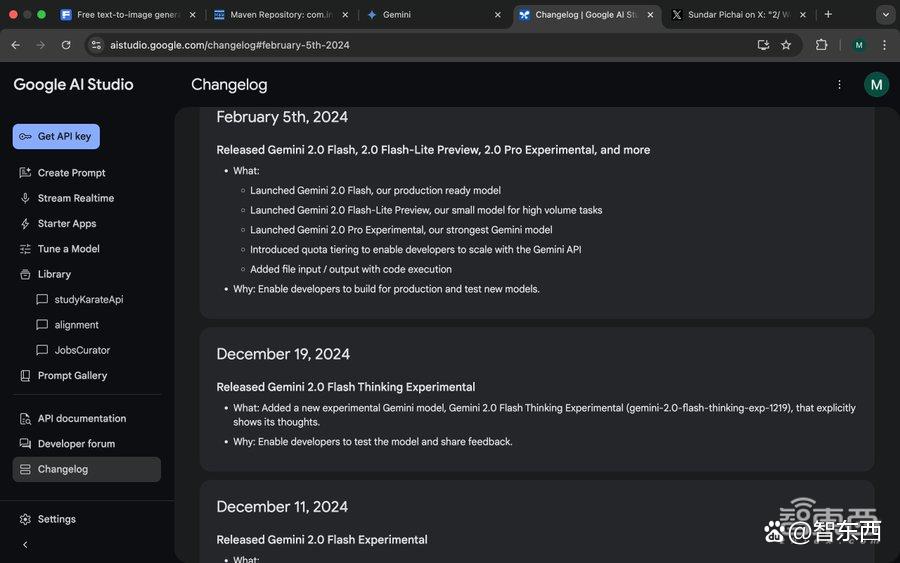
Task: Click the lightning bolt Starter Apps icon
Action: [25, 224]
